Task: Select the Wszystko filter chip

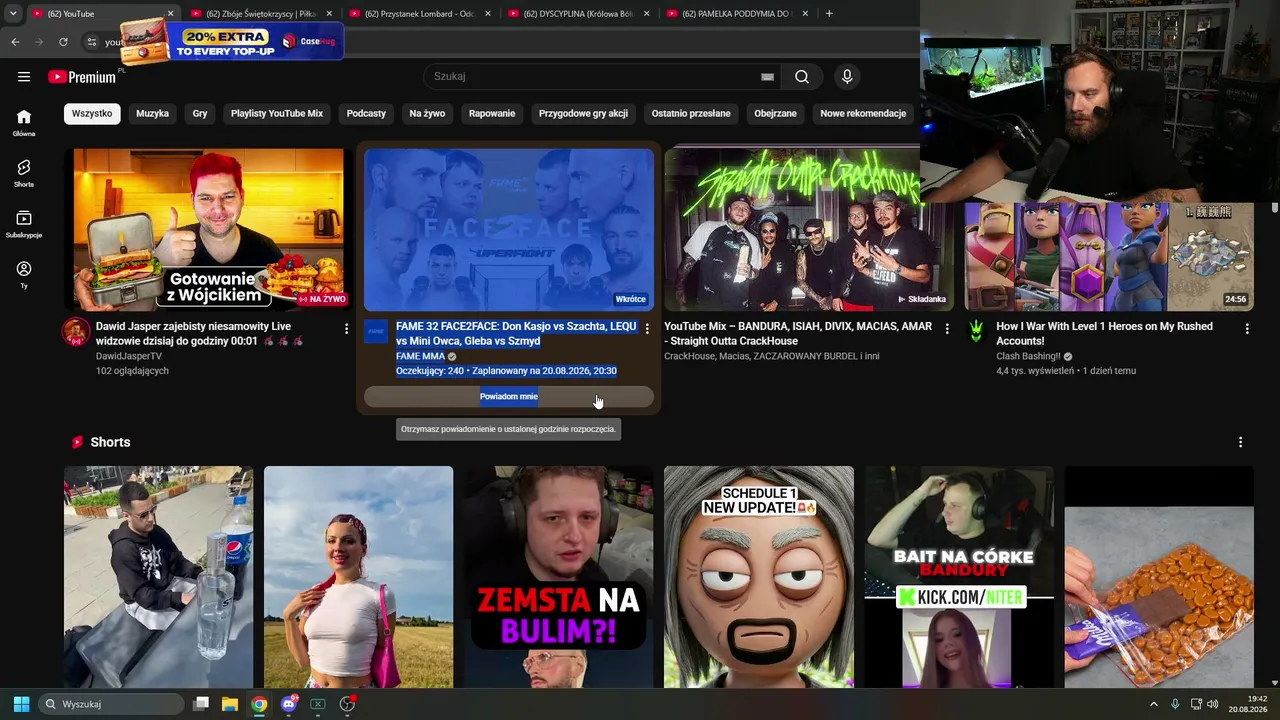Action: click(92, 114)
